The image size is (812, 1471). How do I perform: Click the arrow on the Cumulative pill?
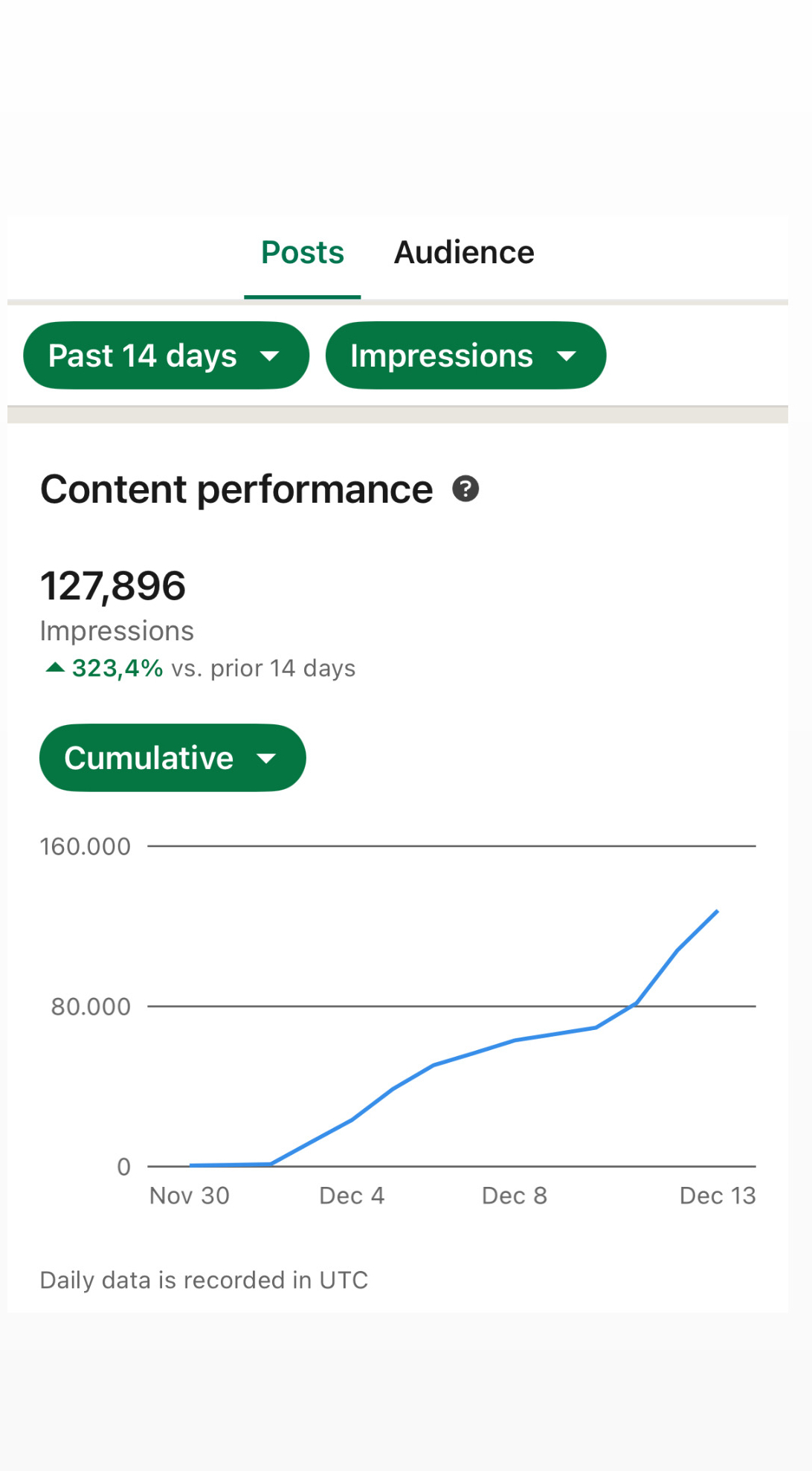pyautogui.click(x=266, y=759)
